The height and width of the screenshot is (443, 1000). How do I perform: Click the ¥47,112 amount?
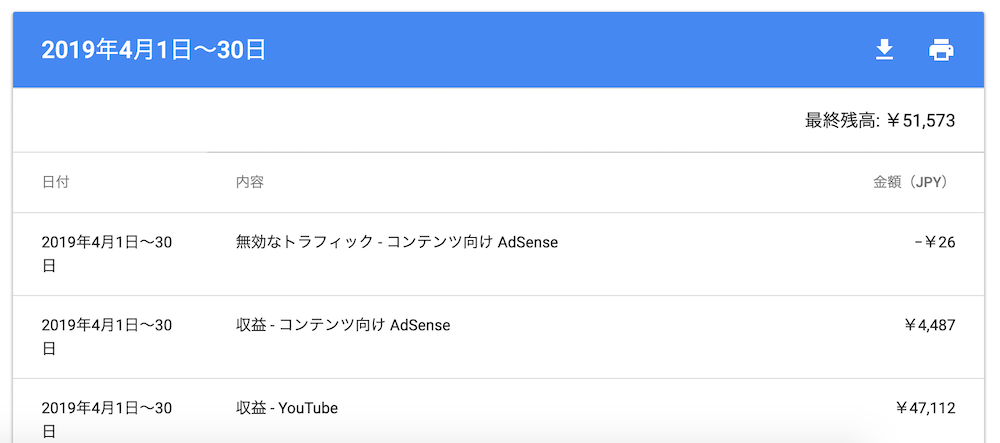click(x=926, y=408)
